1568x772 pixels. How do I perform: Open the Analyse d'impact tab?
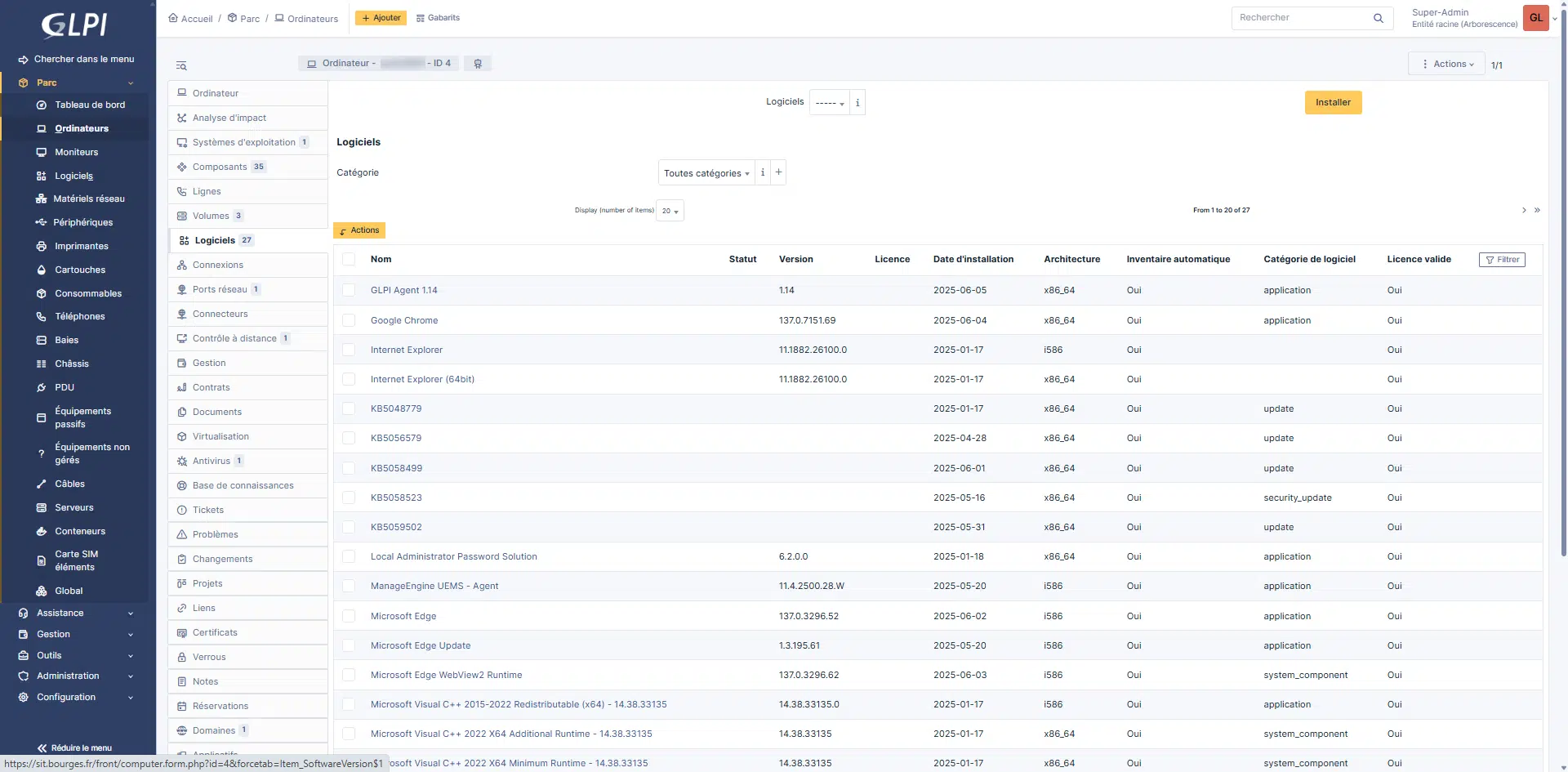[248, 118]
